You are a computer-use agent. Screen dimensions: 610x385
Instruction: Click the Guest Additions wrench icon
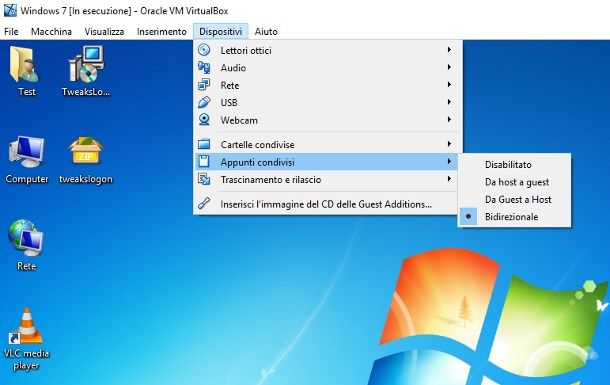[x=204, y=203]
